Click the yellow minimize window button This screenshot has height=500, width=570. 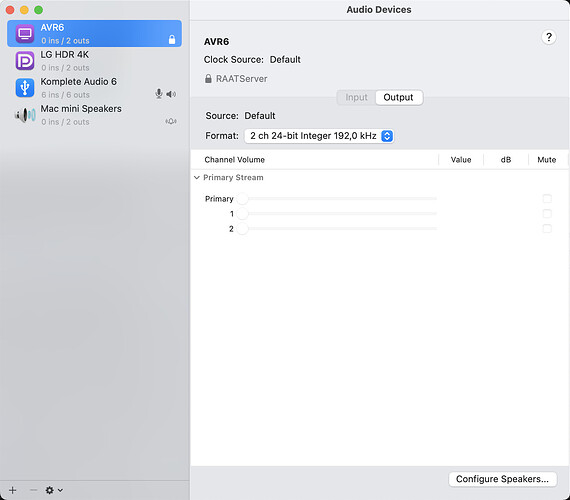click(x=24, y=10)
